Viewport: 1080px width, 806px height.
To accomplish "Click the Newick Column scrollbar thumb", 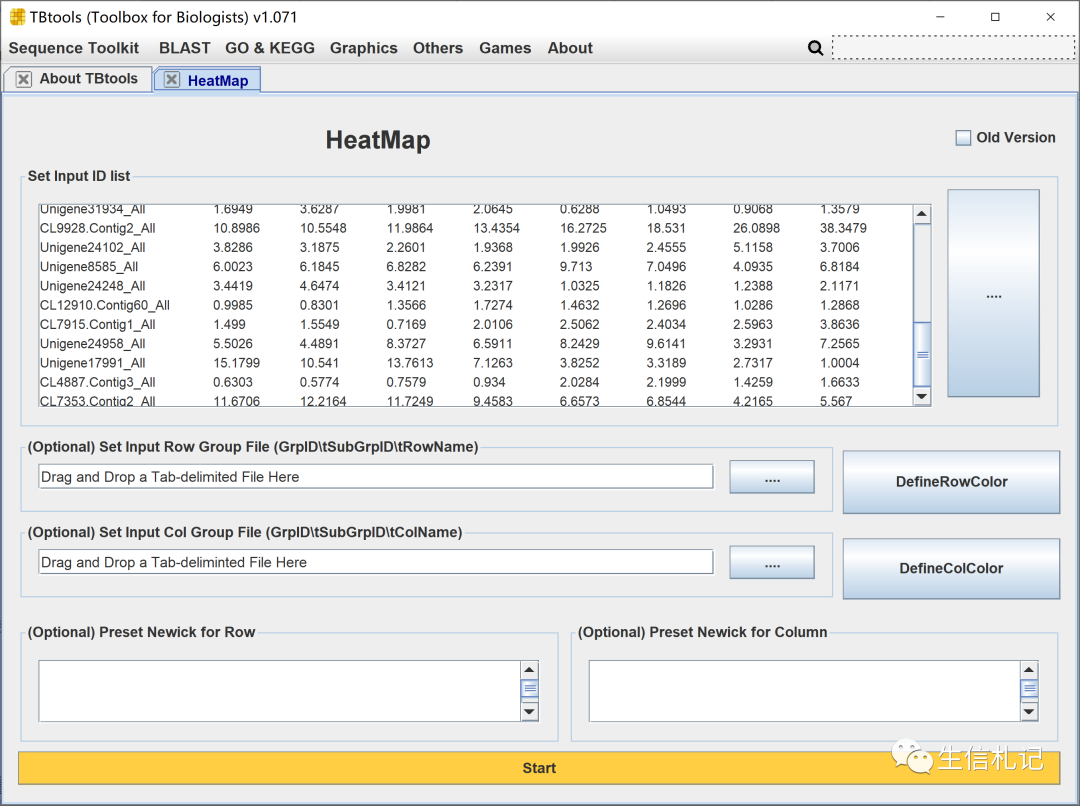I will 1029,689.
